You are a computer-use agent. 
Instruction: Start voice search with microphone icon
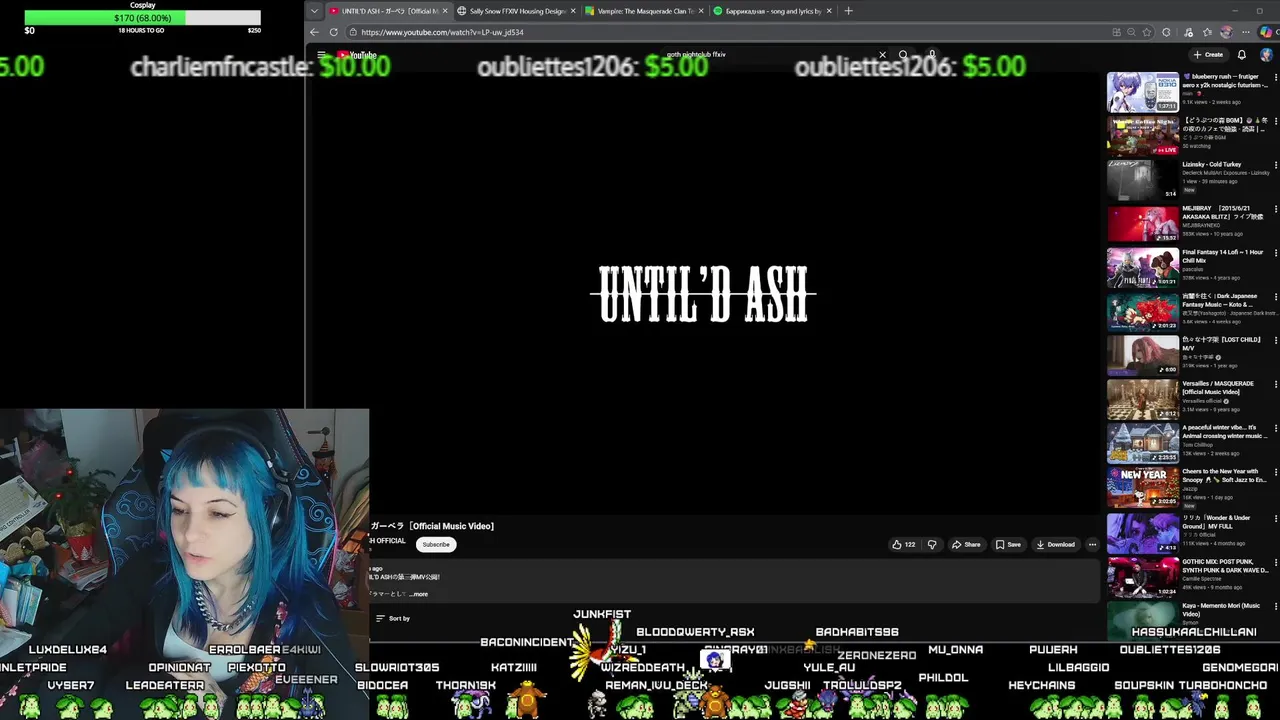pos(931,55)
